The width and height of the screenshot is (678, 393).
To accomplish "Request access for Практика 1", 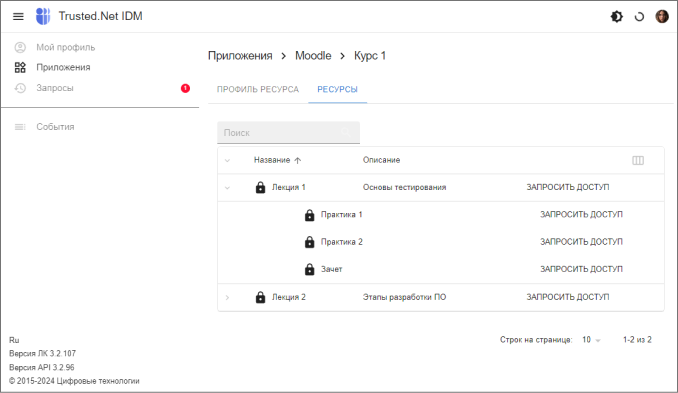I will pyautogui.click(x=581, y=214).
